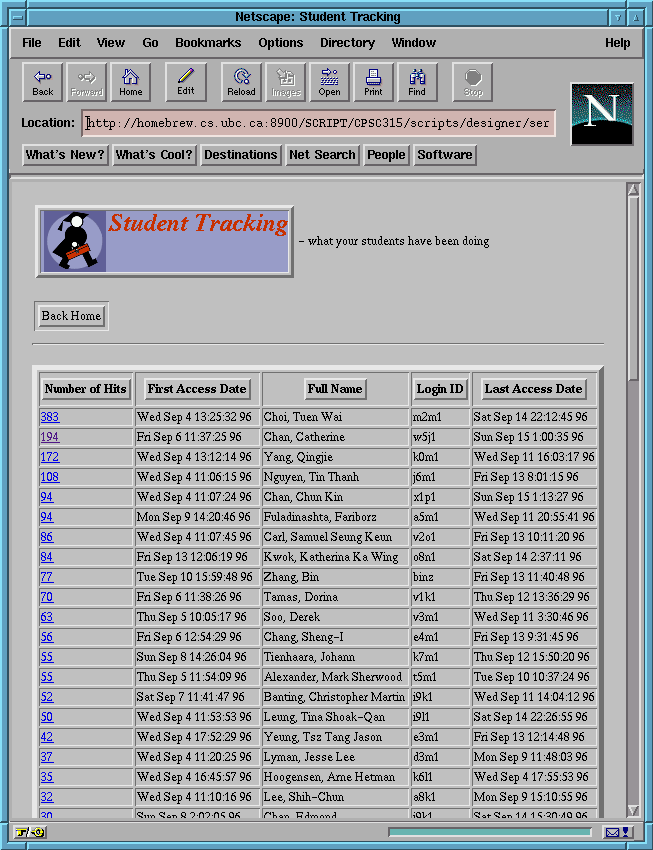Click the vertical scrollbar up arrow

click(633, 189)
